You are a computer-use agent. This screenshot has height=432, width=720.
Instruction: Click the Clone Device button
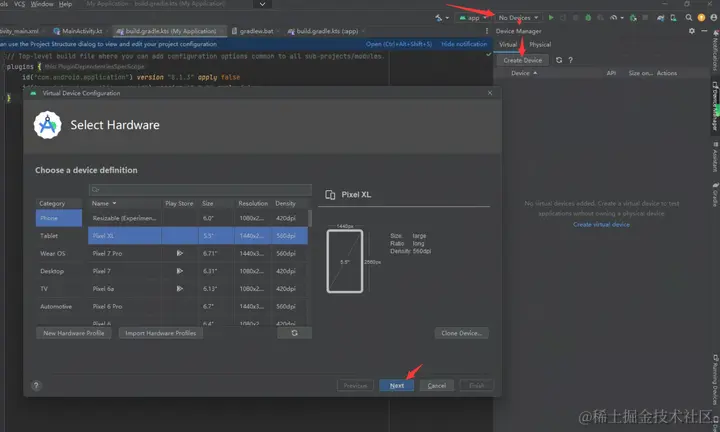click(461, 333)
